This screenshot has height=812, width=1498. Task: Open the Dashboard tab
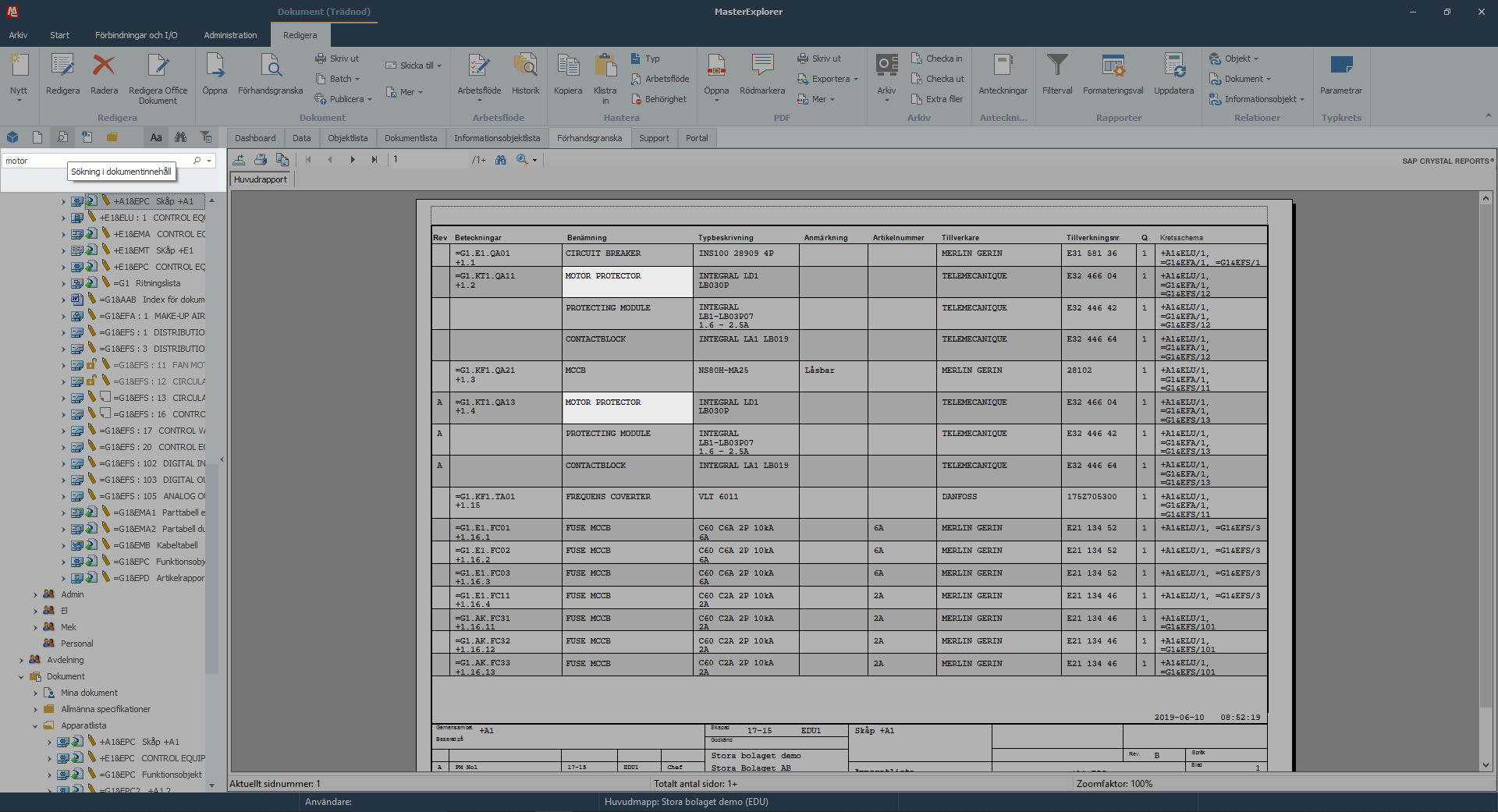coord(255,138)
